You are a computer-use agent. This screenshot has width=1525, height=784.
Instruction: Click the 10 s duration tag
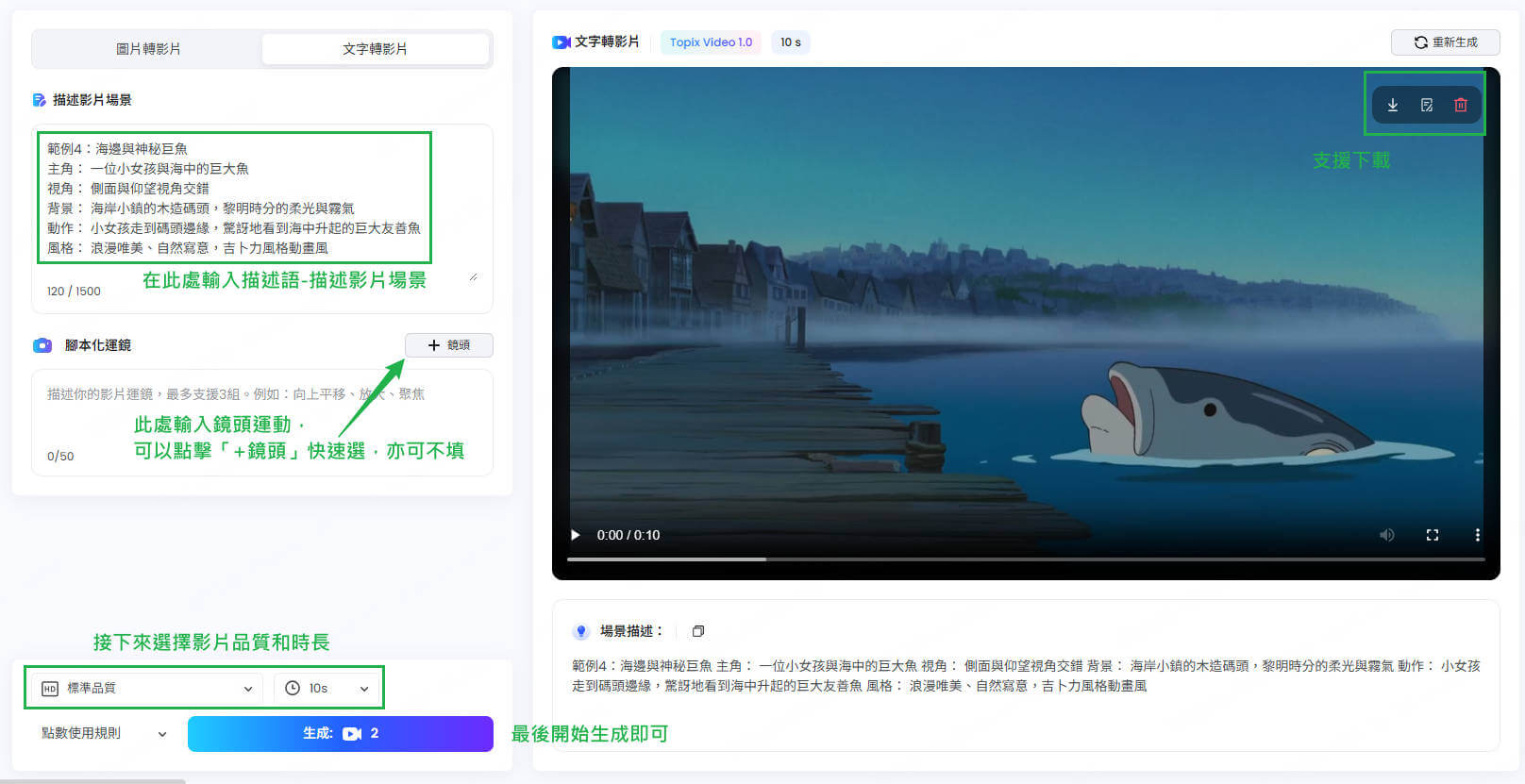tap(790, 42)
